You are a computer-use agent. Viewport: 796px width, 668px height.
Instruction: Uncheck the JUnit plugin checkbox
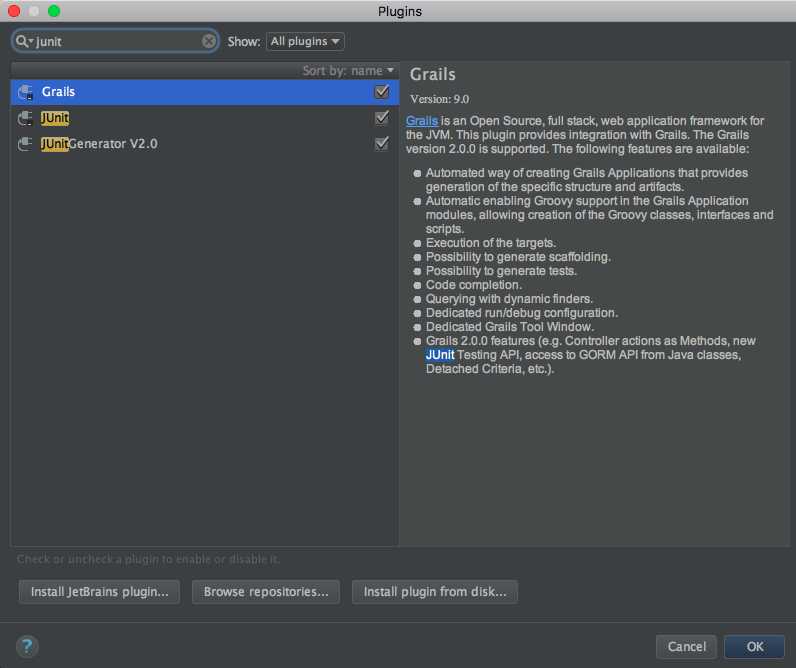[x=381, y=118]
